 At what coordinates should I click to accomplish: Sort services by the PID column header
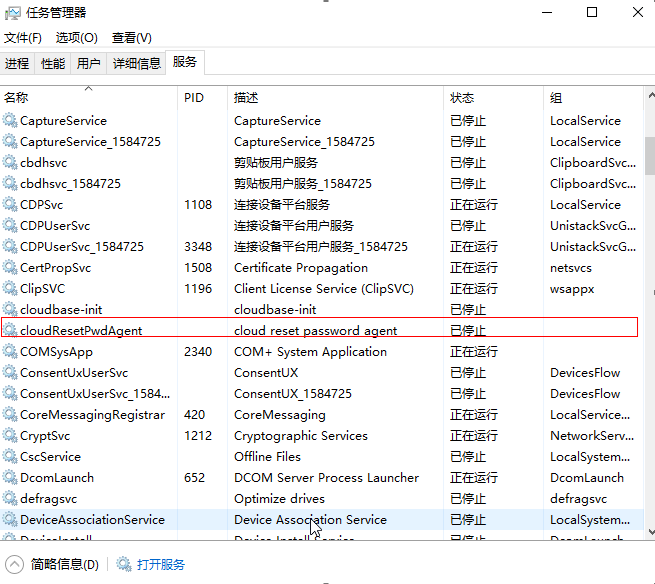[194, 98]
